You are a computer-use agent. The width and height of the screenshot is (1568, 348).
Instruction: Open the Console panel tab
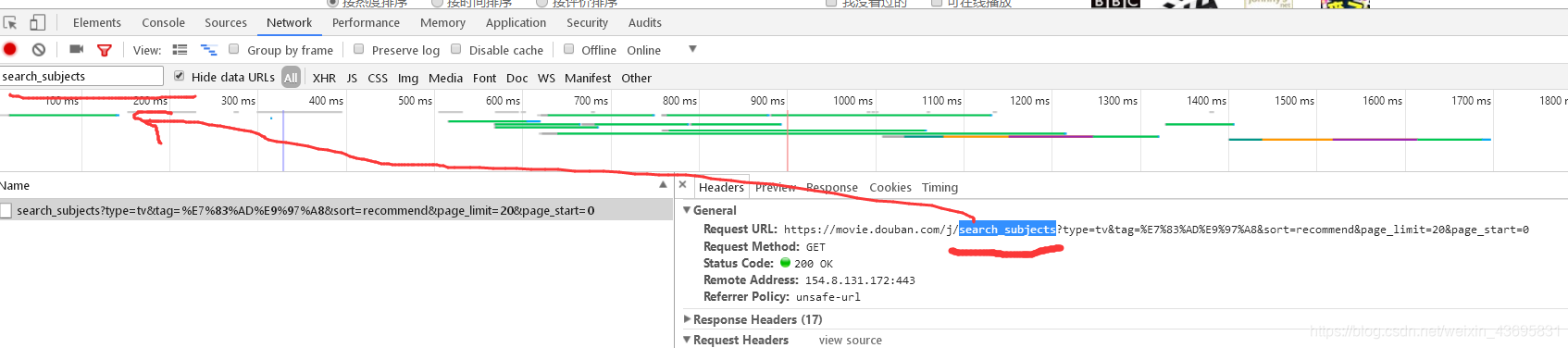164,22
